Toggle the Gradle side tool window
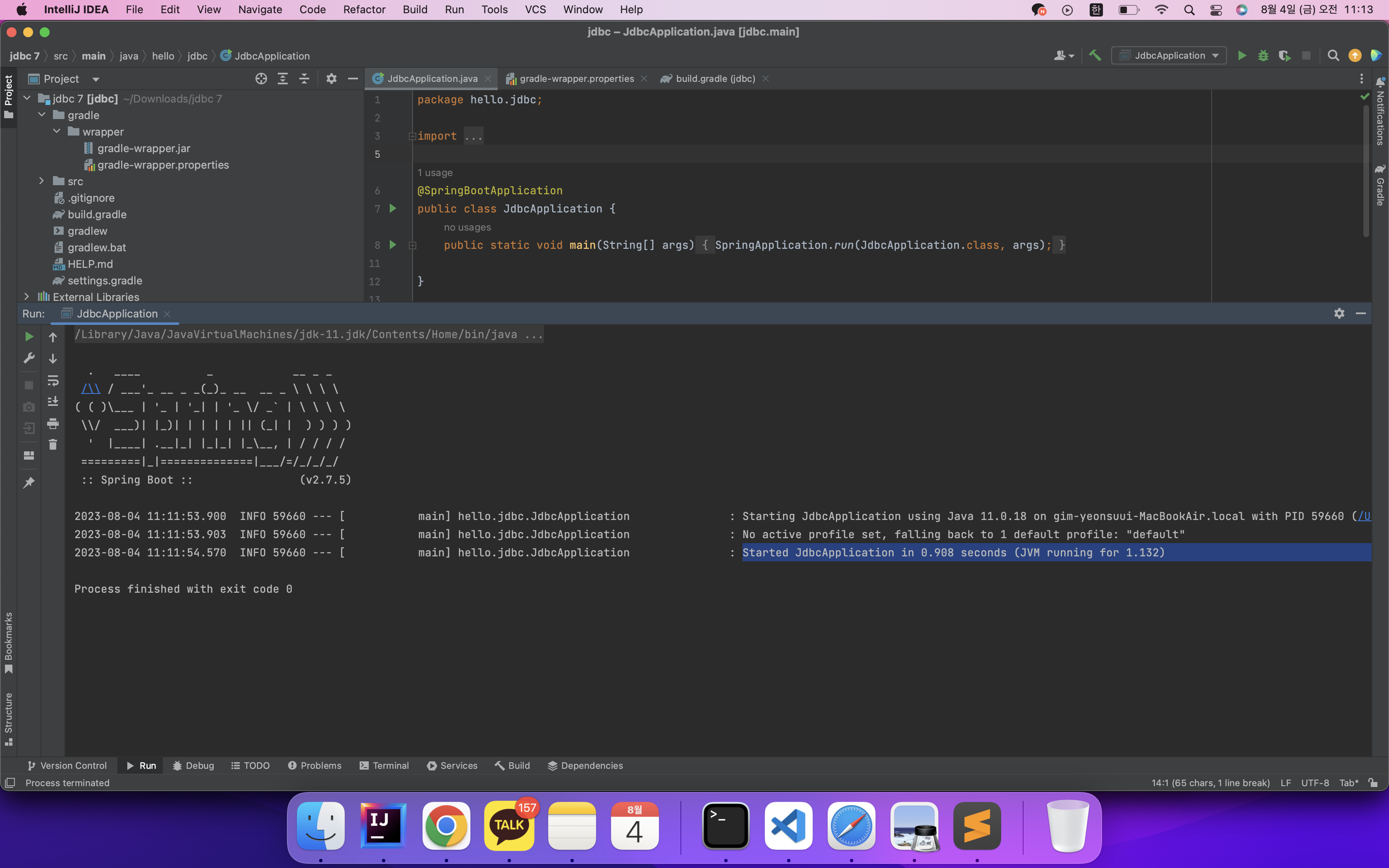Image resolution: width=1389 pixels, height=868 pixels. [1380, 185]
